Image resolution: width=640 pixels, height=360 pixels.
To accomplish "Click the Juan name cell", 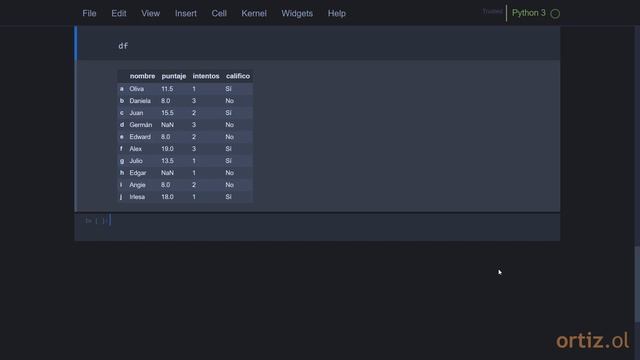I will click(x=136, y=113).
